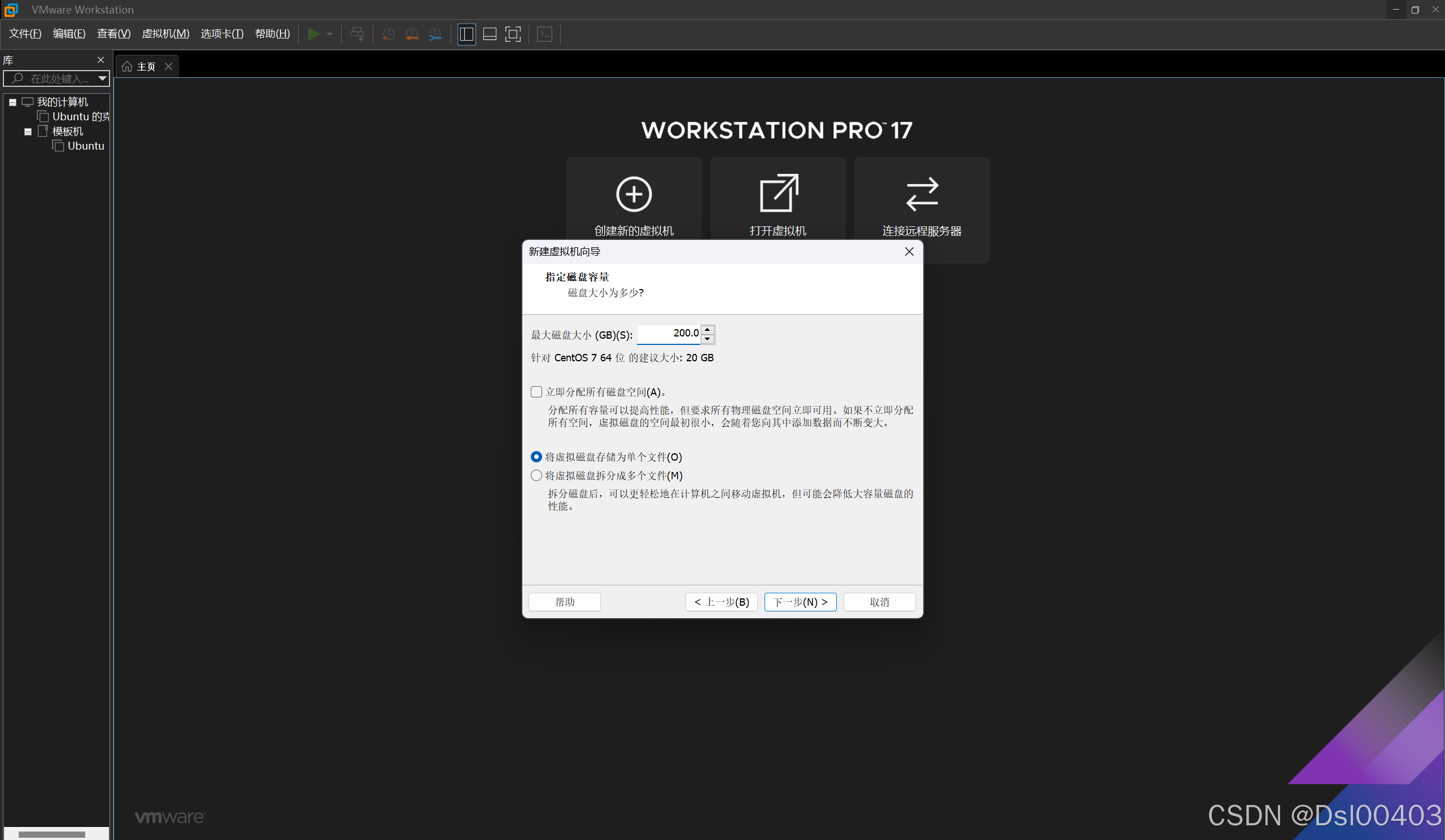
Task: Increase disk size with up spinner
Action: coord(708,329)
